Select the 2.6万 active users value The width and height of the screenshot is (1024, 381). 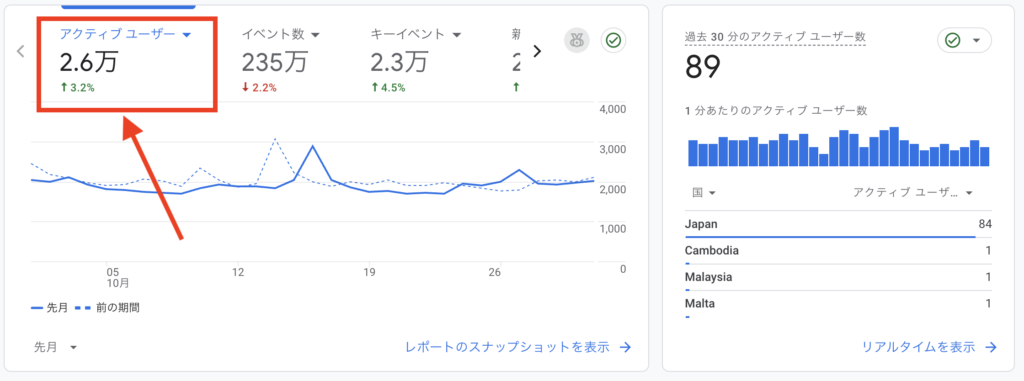point(88,63)
